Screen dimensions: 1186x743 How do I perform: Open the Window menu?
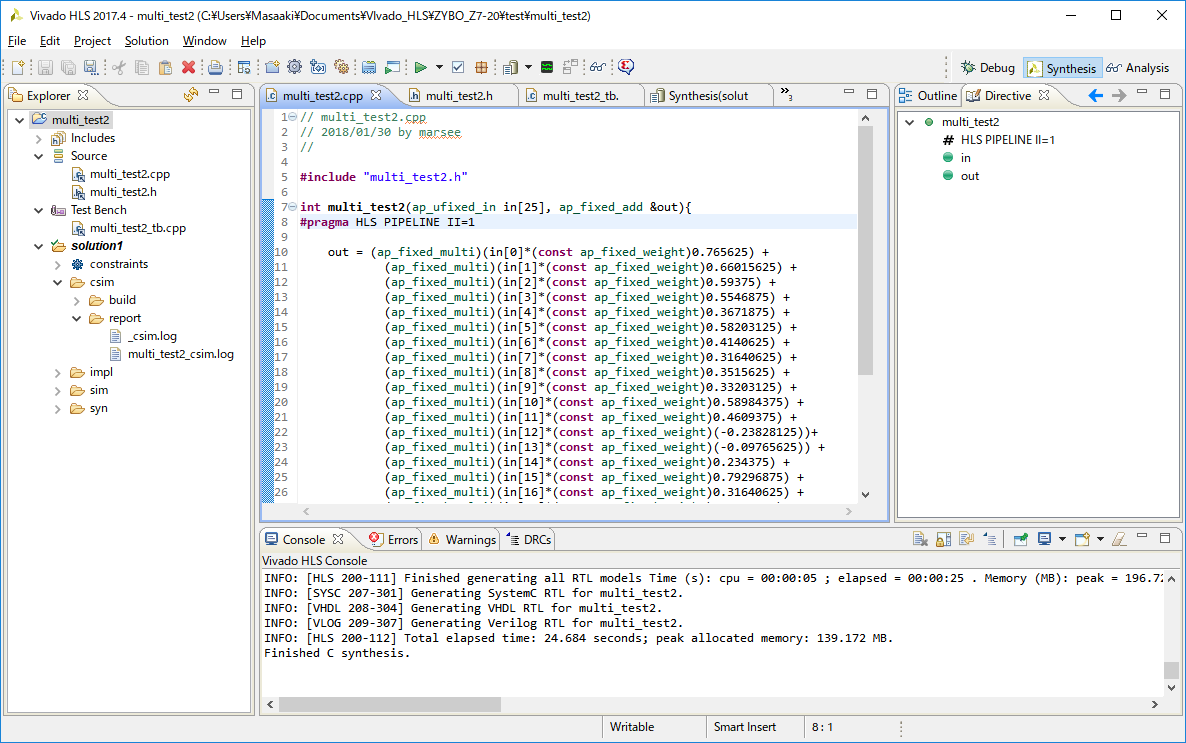[204, 41]
